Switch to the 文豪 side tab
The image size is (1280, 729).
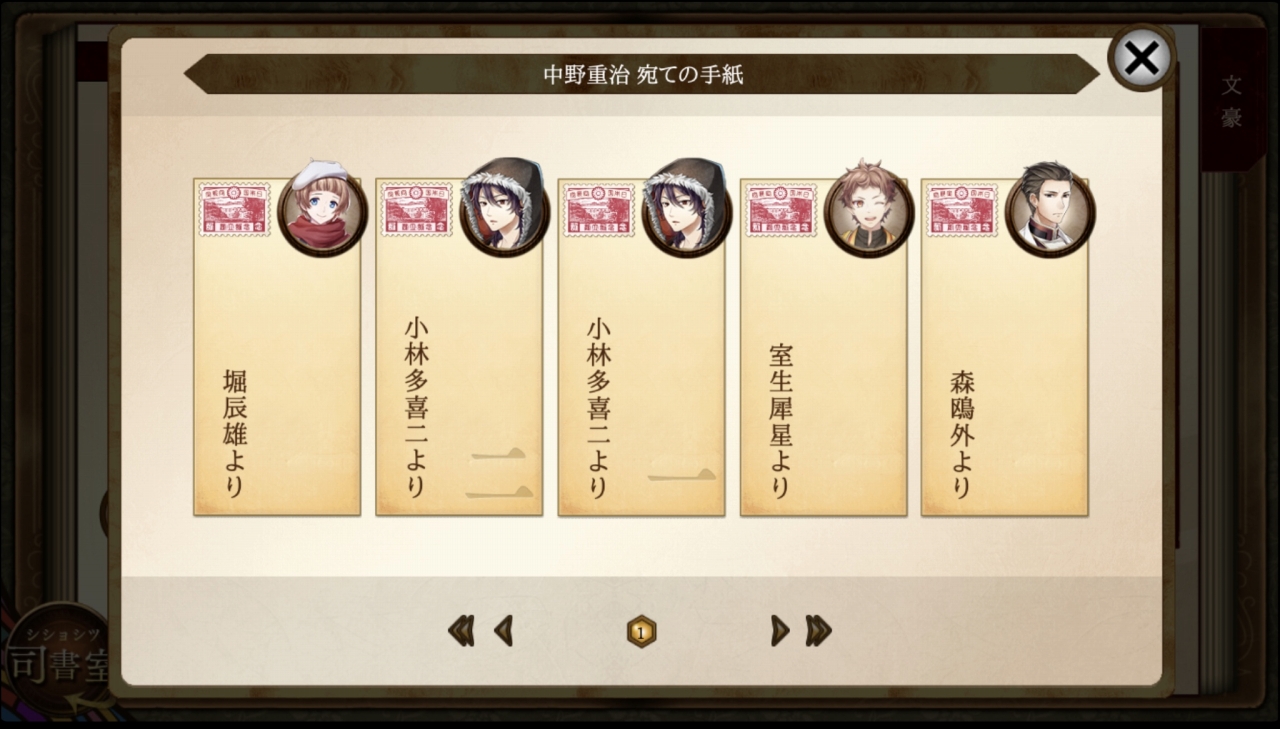pyautogui.click(x=1231, y=100)
